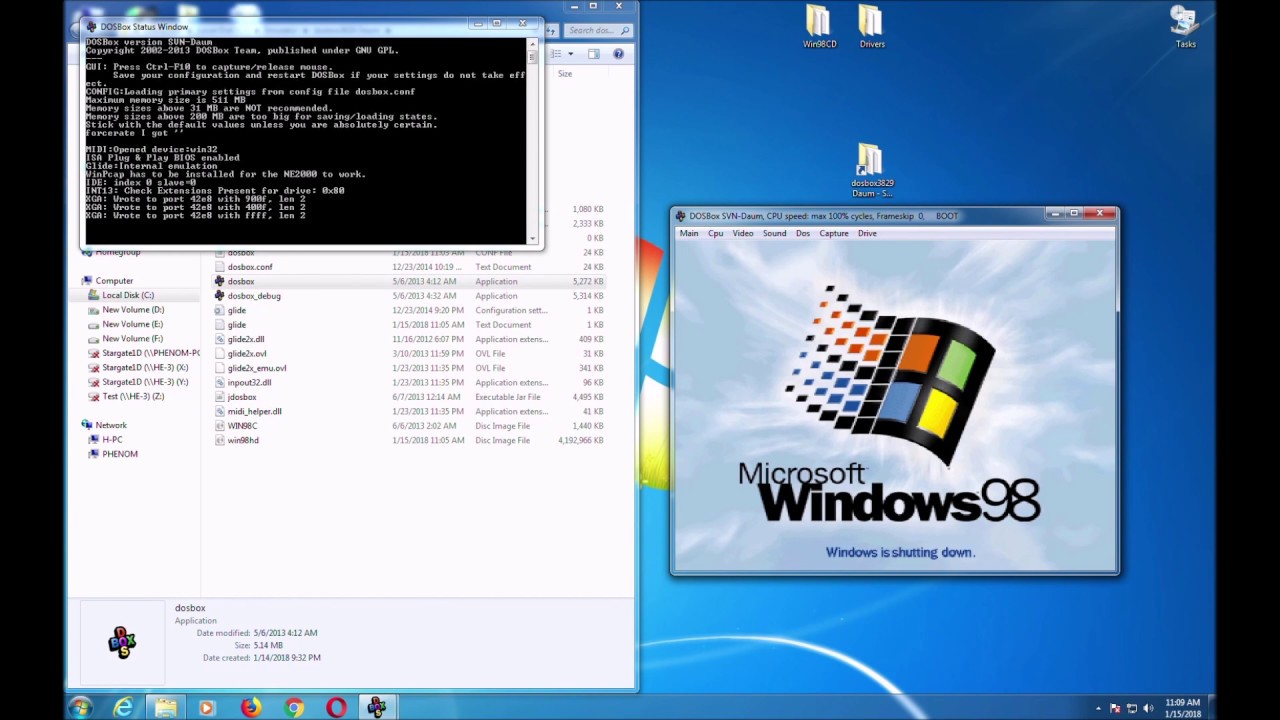Open the Capture menu in DOSBox
Screen dimensions: 1280x720
pyautogui.click(x=834, y=233)
